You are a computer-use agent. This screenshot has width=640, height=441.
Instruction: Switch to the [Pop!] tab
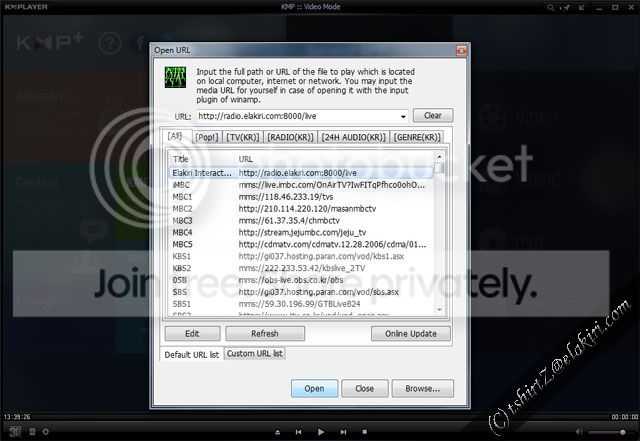coord(207,137)
